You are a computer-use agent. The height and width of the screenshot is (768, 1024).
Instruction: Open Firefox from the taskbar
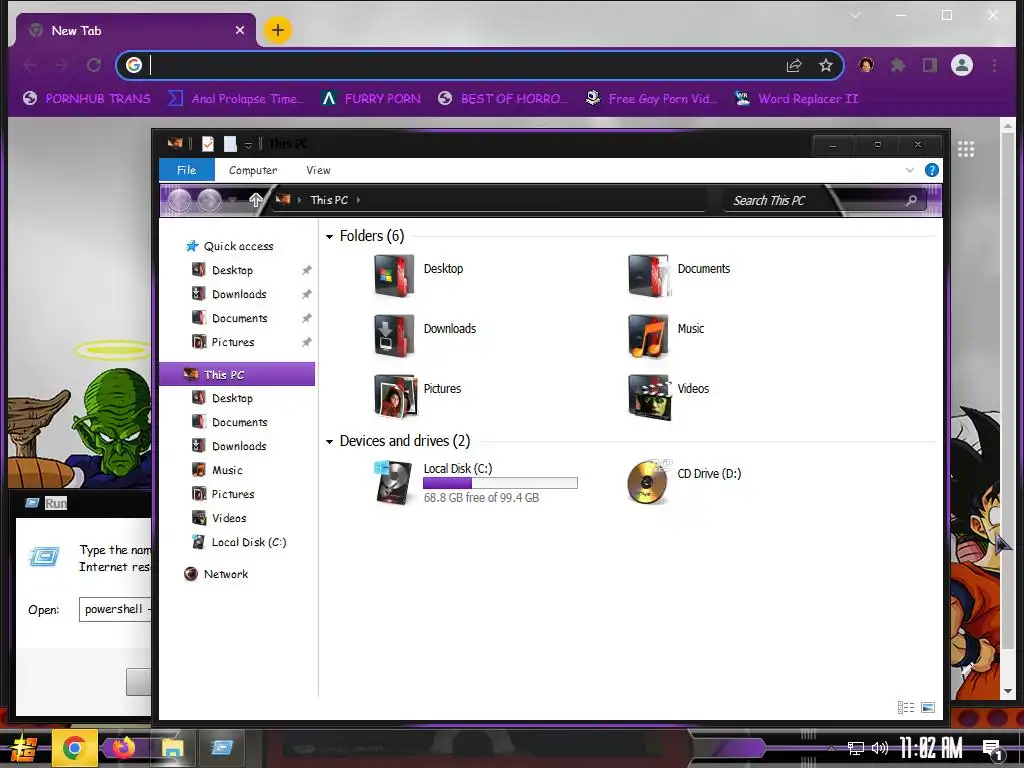[123, 747]
